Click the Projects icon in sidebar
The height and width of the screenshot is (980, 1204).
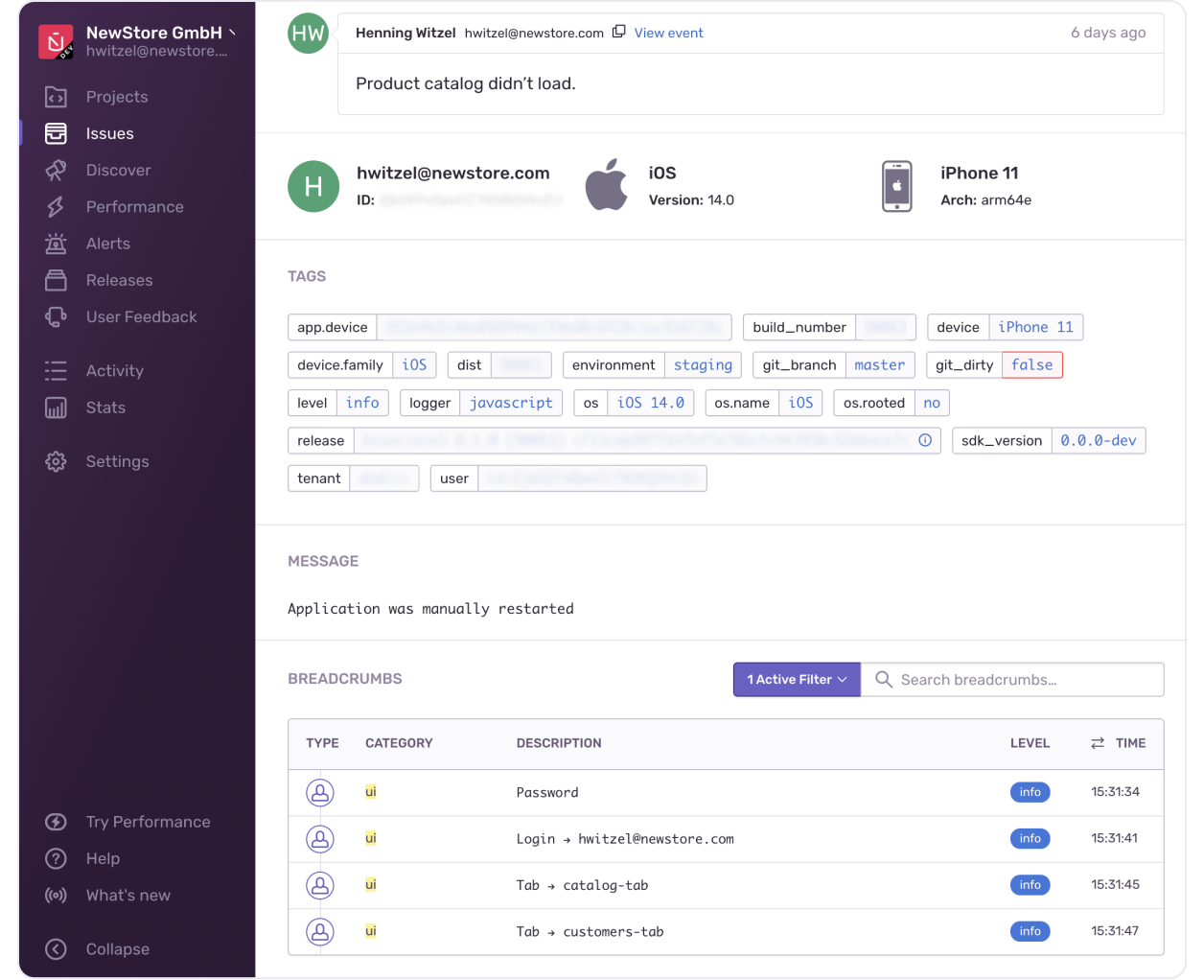coord(57,97)
